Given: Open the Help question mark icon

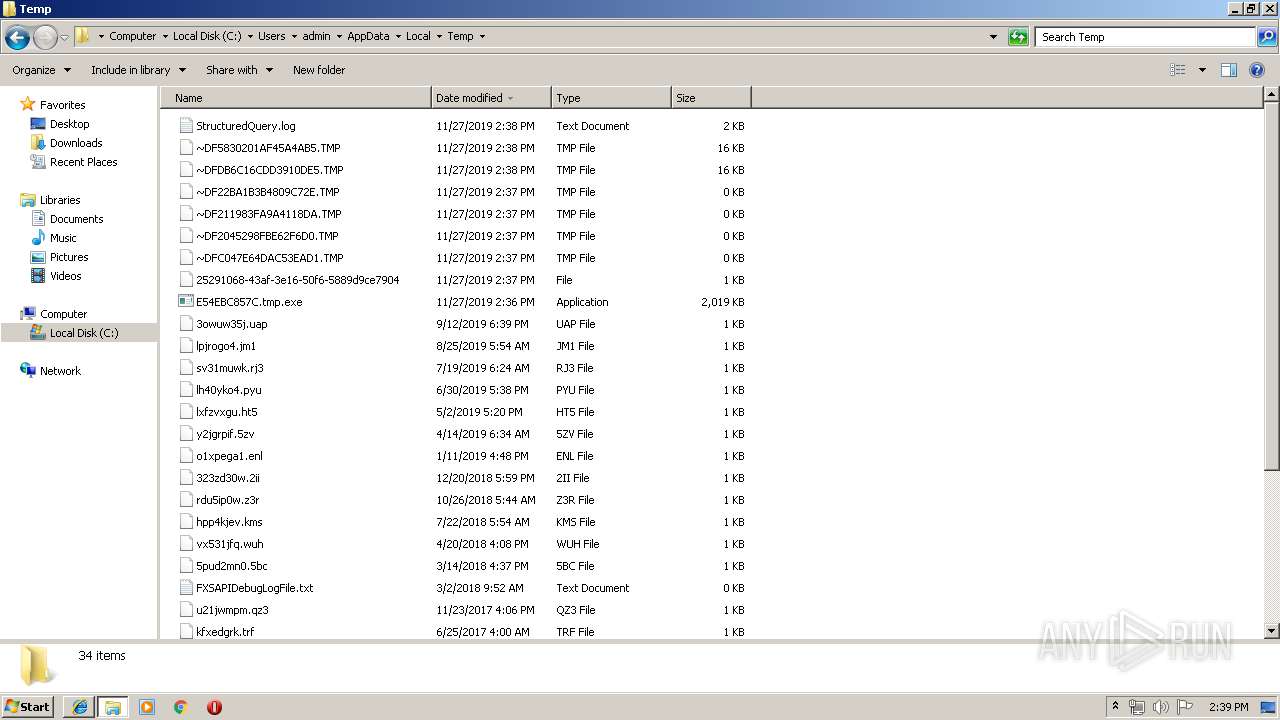Looking at the screenshot, I should pos(1257,70).
